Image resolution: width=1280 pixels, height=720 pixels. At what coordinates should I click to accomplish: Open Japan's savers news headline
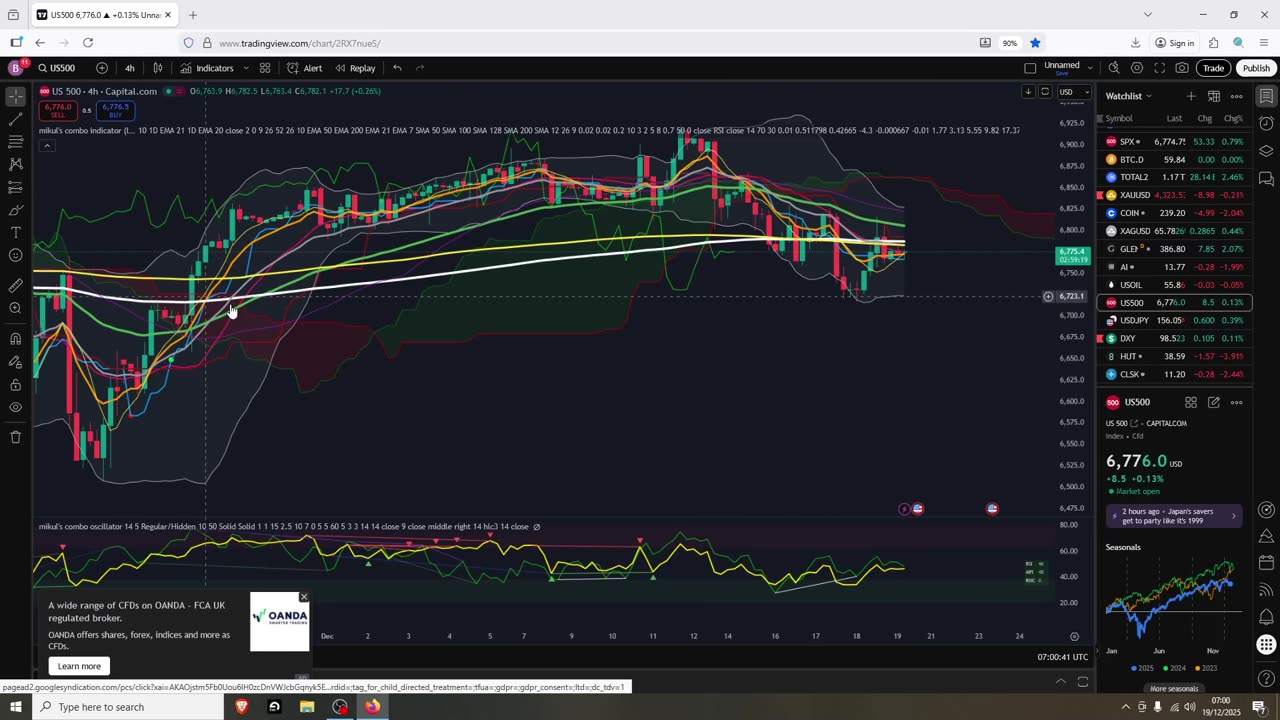pos(1174,516)
